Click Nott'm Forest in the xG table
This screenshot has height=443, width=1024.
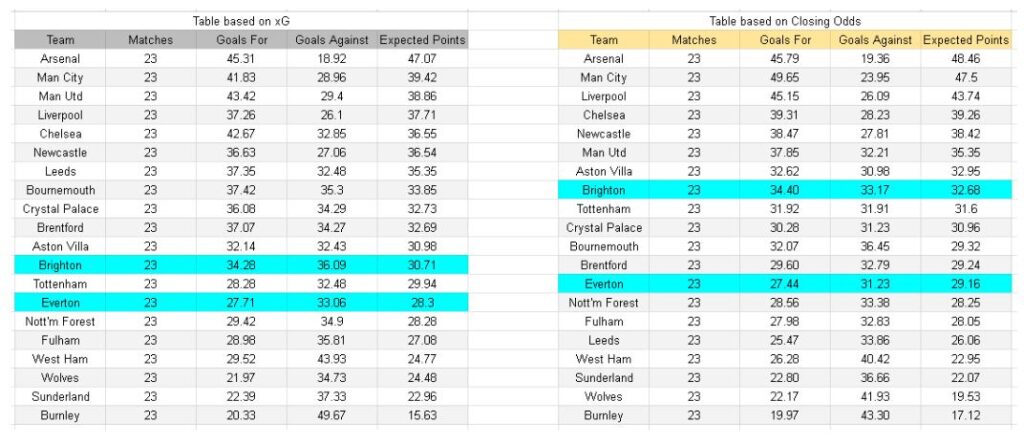[59, 321]
